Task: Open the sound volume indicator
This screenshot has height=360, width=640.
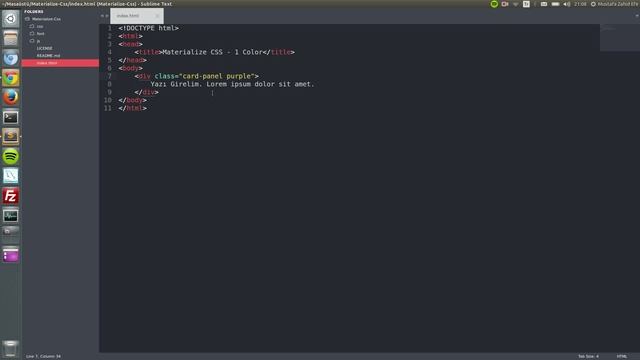Action: point(567,4)
